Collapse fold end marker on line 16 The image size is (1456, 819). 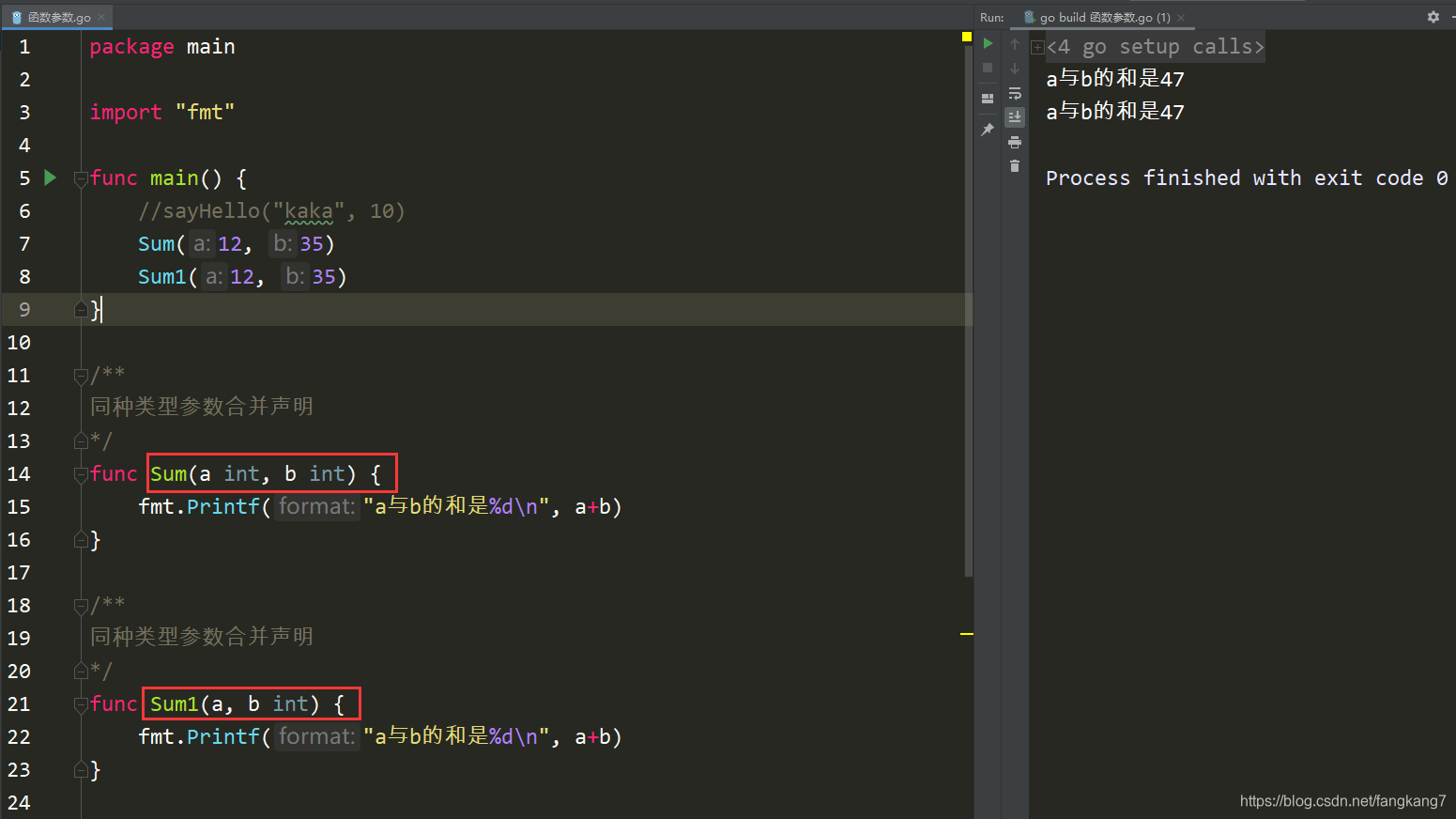(81, 539)
